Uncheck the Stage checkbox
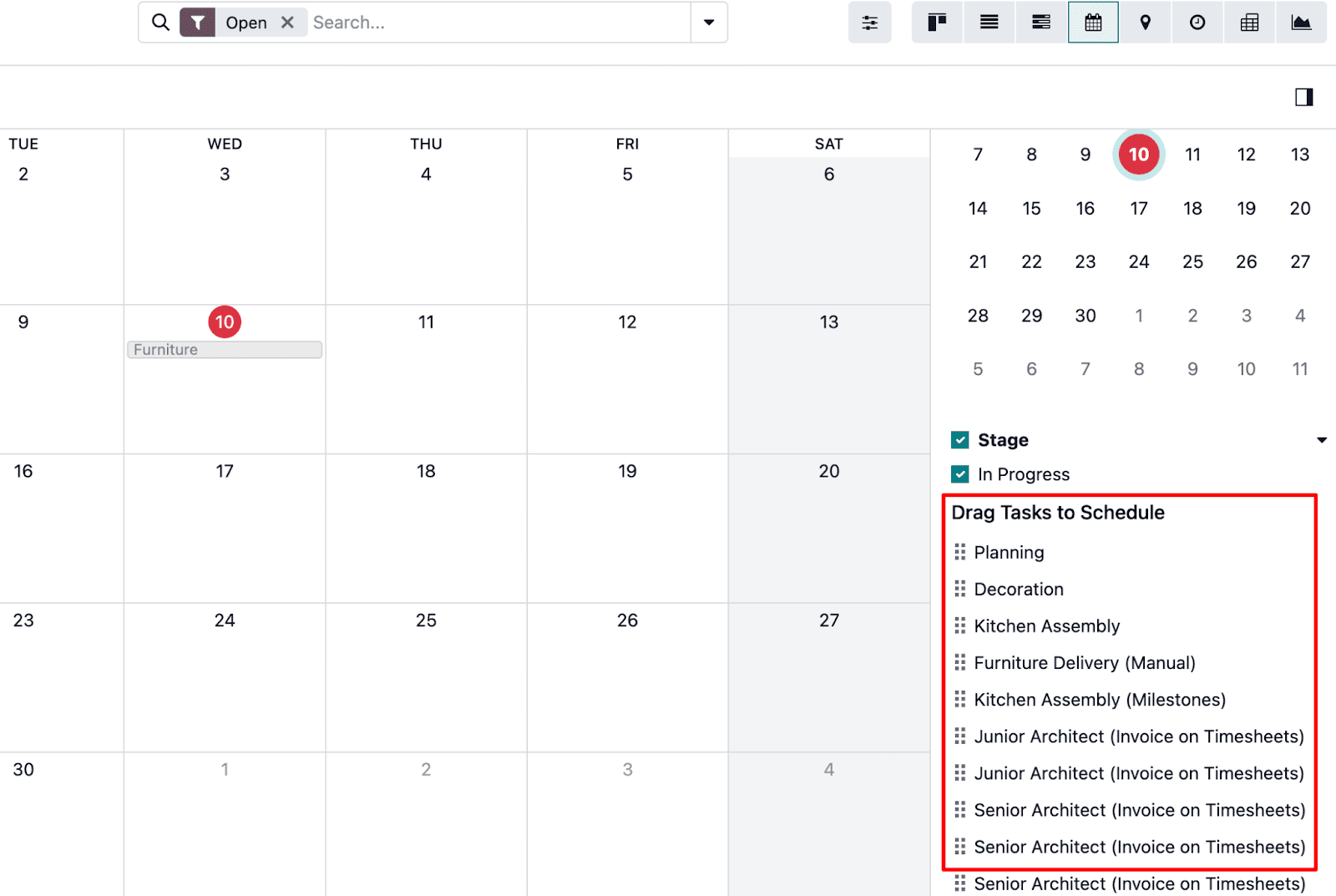The height and width of the screenshot is (896, 1336). click(960, 440)
